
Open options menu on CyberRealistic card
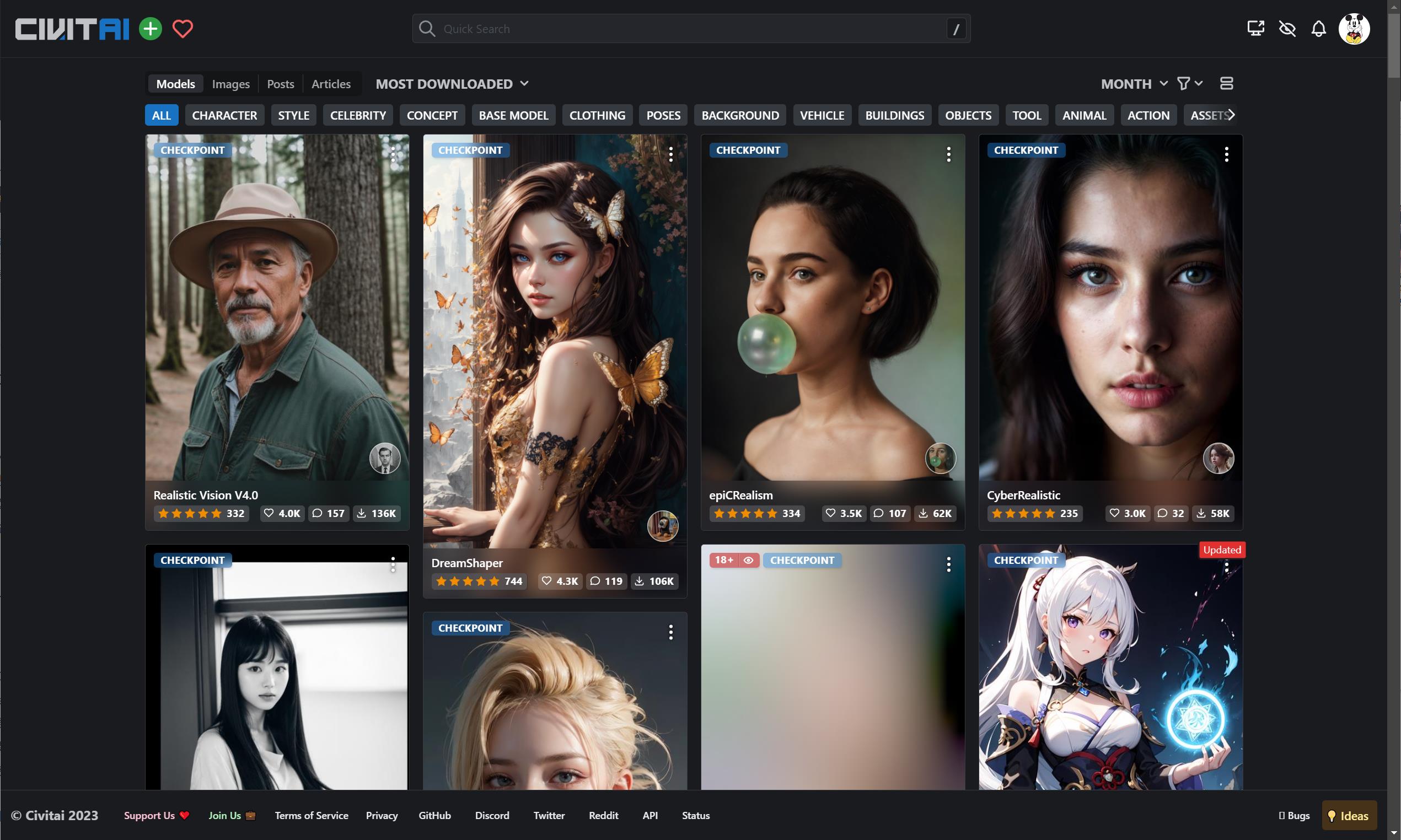1227,154
